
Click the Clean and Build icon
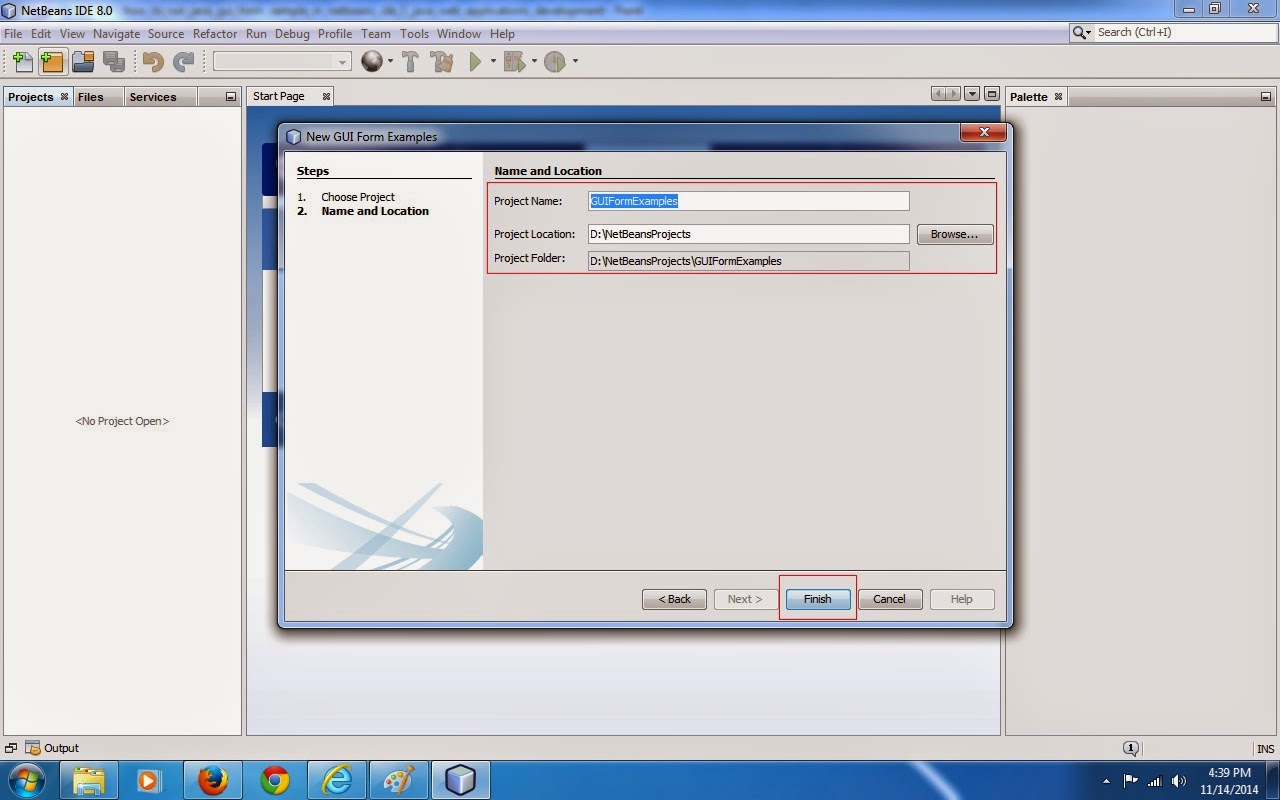point(442,62)
